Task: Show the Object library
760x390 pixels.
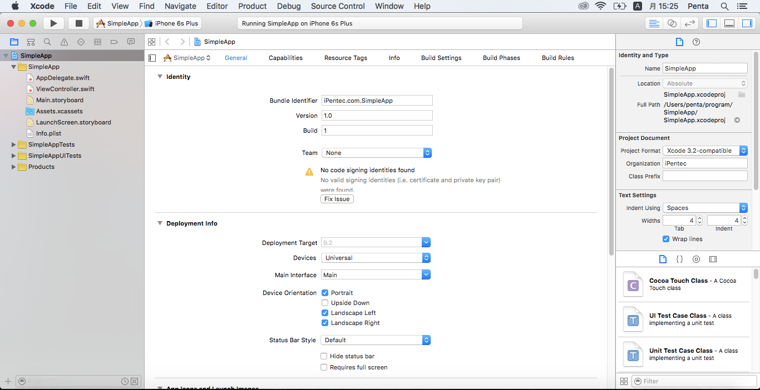Action: 696,259
